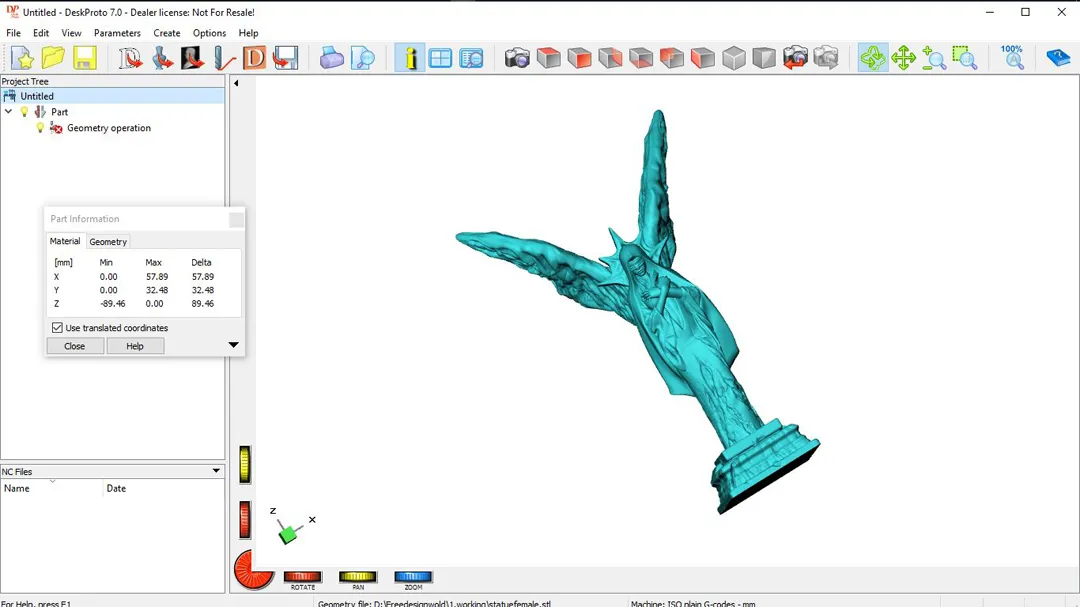This screenshot has width=1080, height=607.
Task: Select the cube view with red bottom face
Action: [641, 58]
